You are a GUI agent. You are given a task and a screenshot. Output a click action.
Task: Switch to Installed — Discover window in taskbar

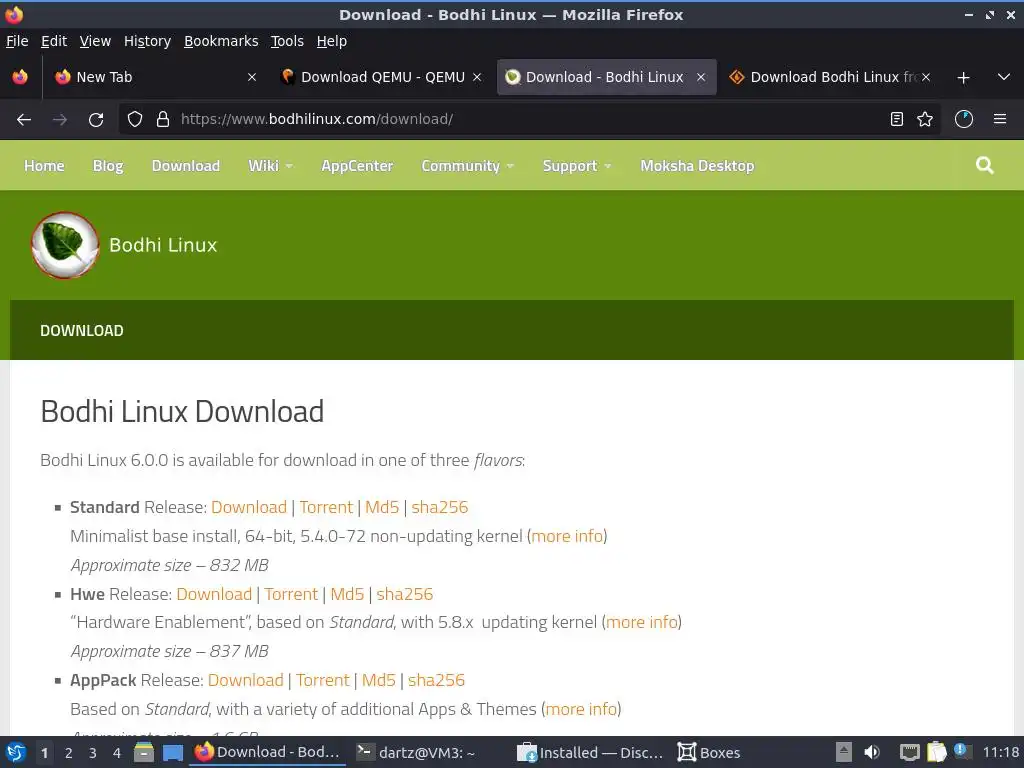tap(590, 753)
